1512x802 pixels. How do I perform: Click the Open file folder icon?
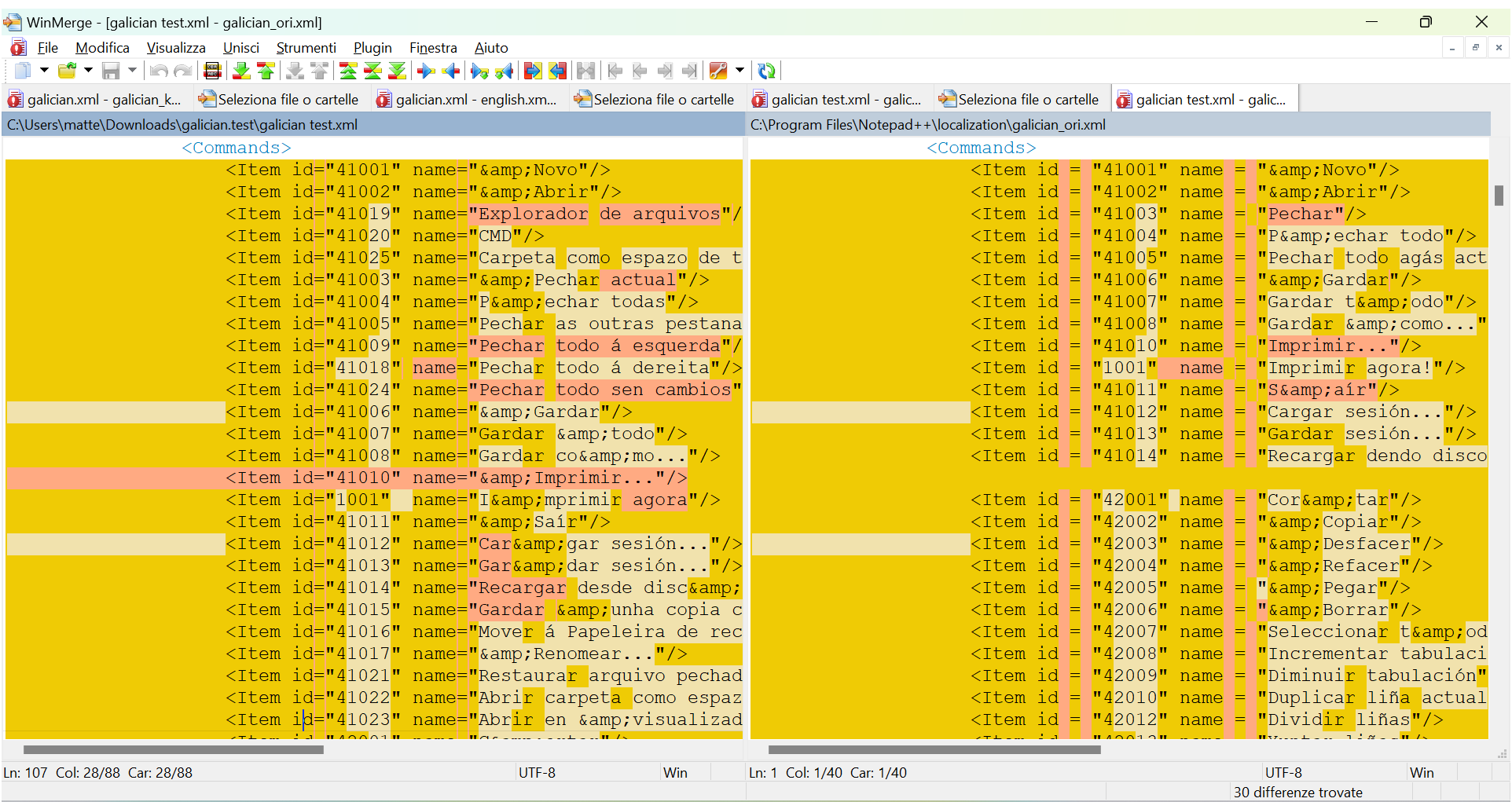tap(68, 71)
